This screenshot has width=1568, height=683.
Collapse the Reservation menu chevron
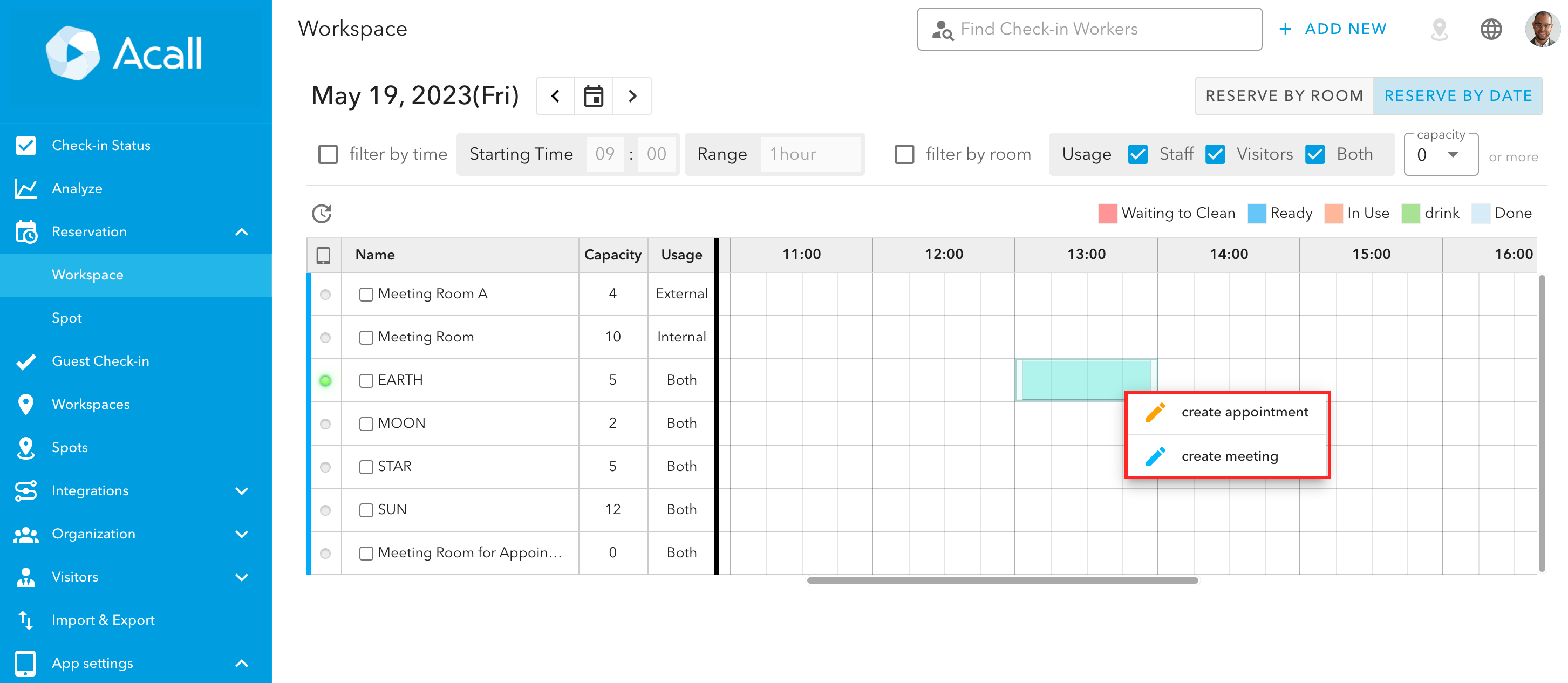[242, 232]
